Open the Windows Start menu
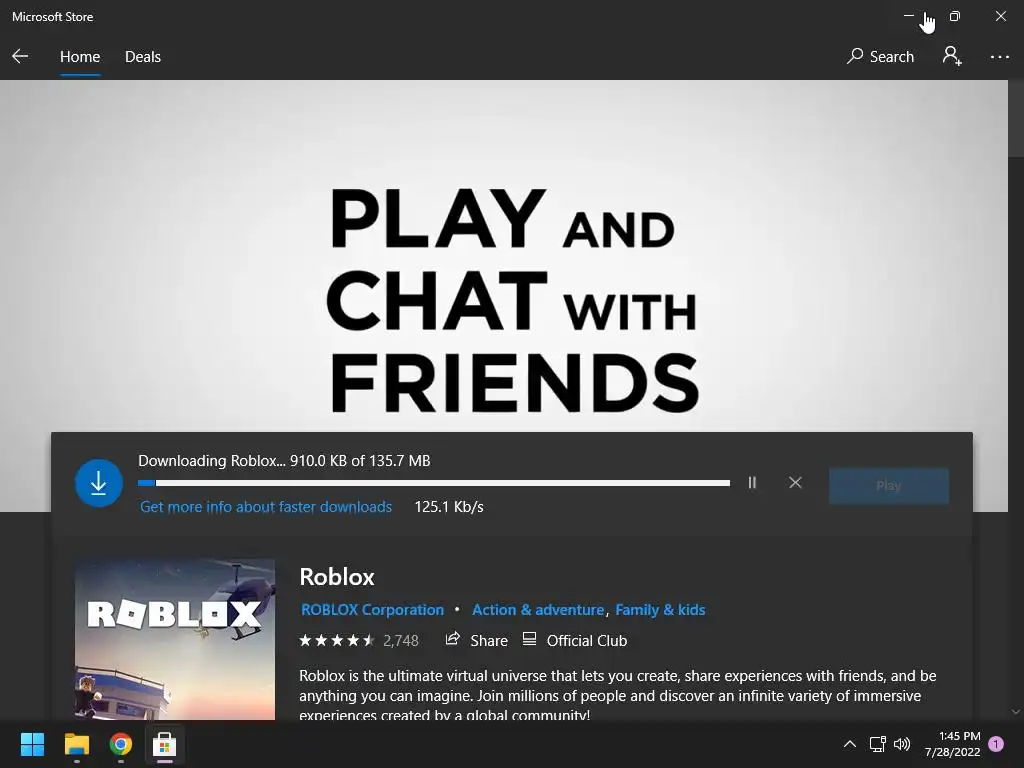 click(32, 744)
